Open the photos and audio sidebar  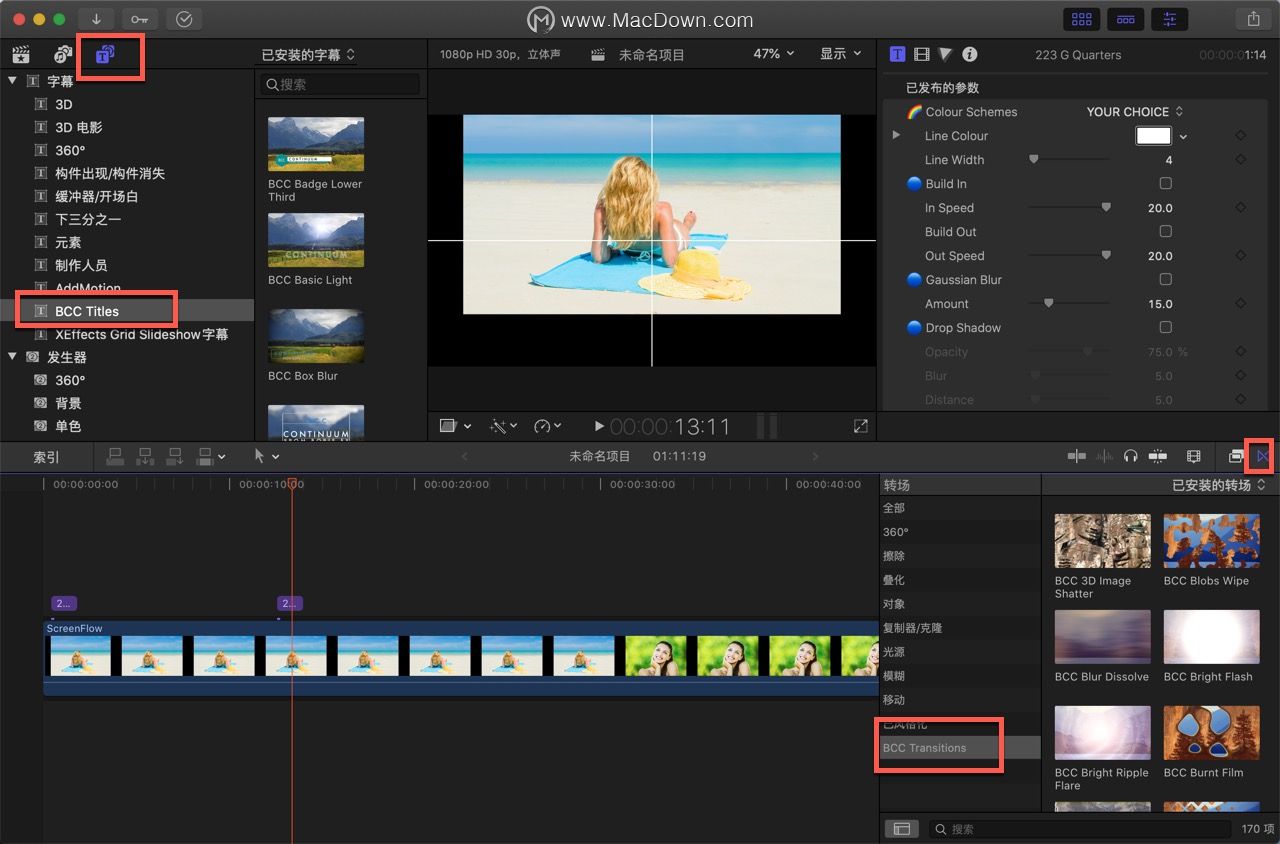63,55
